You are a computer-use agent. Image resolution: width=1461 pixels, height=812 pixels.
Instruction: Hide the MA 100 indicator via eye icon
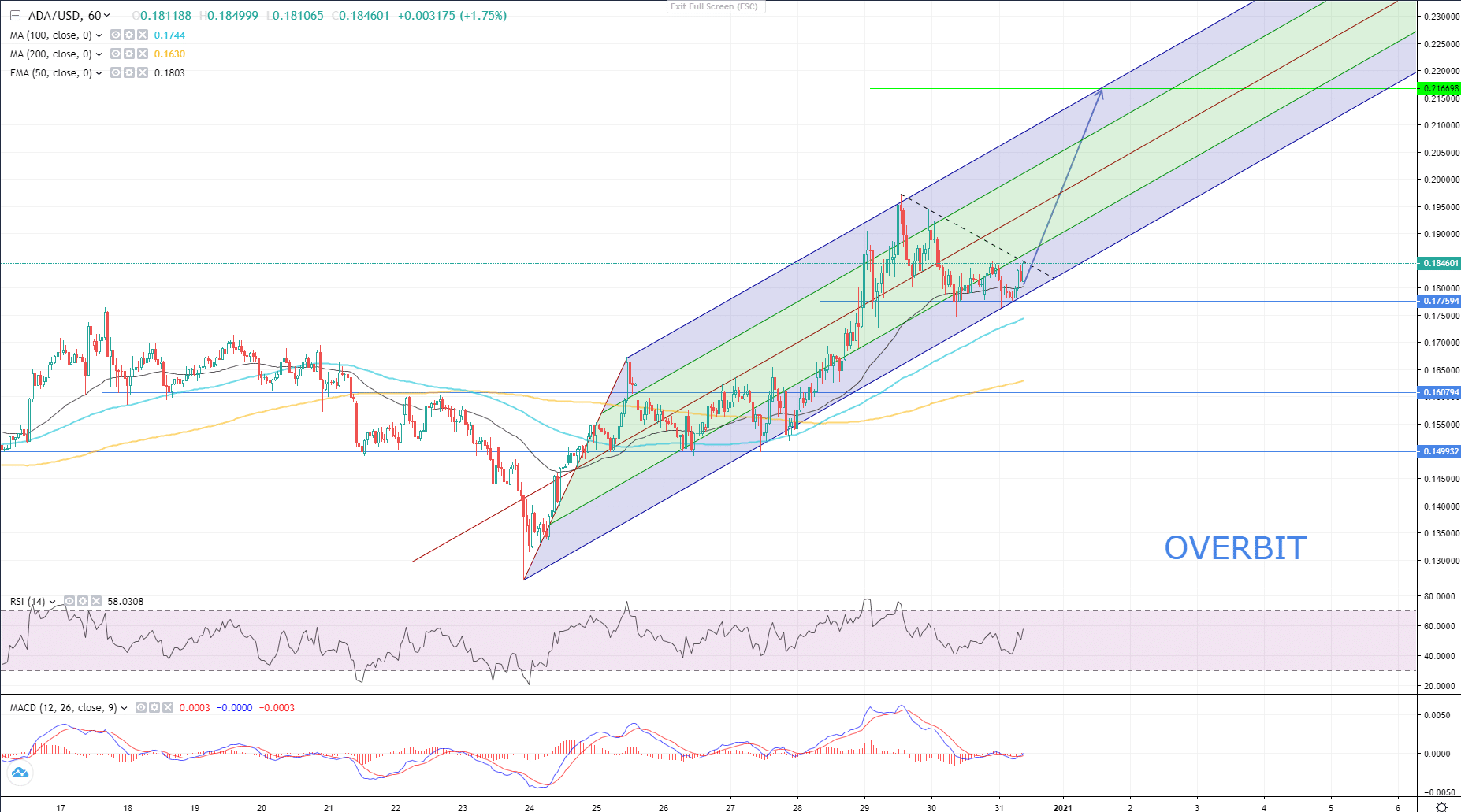click(116, 35)
